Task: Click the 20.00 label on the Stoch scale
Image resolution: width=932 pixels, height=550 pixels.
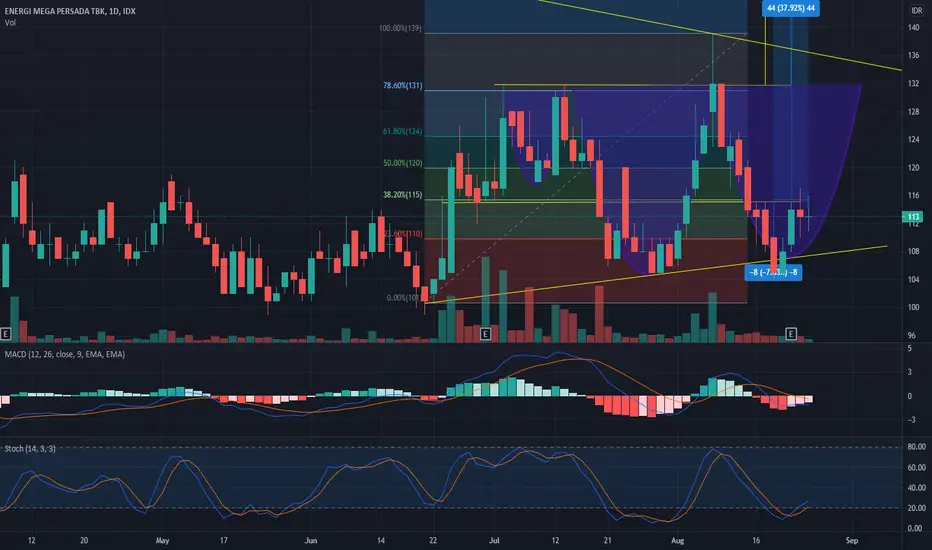Action: point(916,508)
